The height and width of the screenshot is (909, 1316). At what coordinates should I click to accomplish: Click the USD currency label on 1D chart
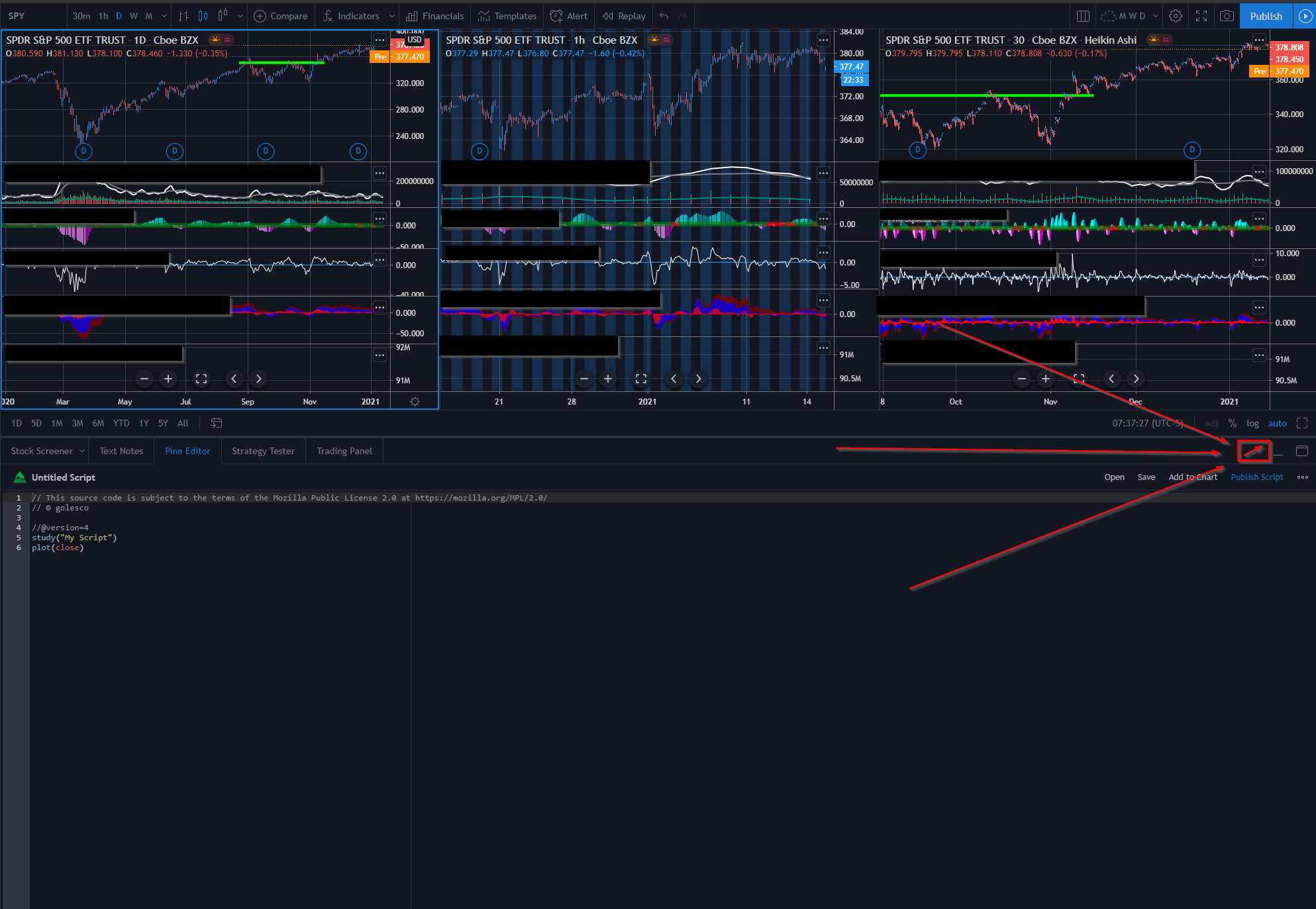(x=415, y=40)
